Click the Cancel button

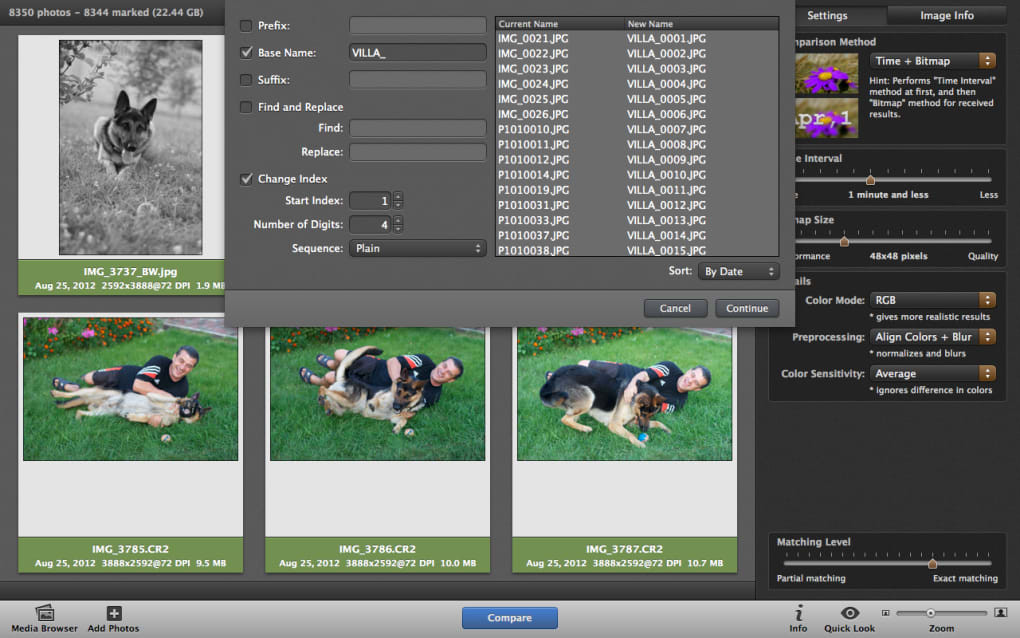tap(675, 308)
